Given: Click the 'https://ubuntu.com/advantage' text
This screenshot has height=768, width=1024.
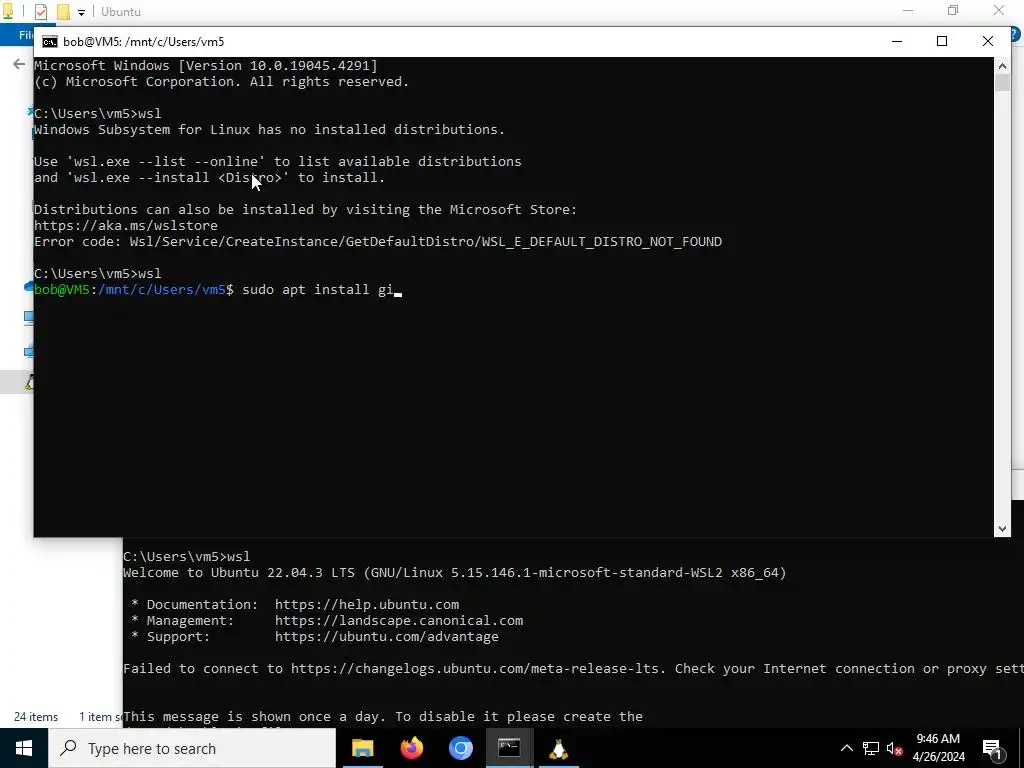Looking at the screenshot, I should [x=387, y=637].
